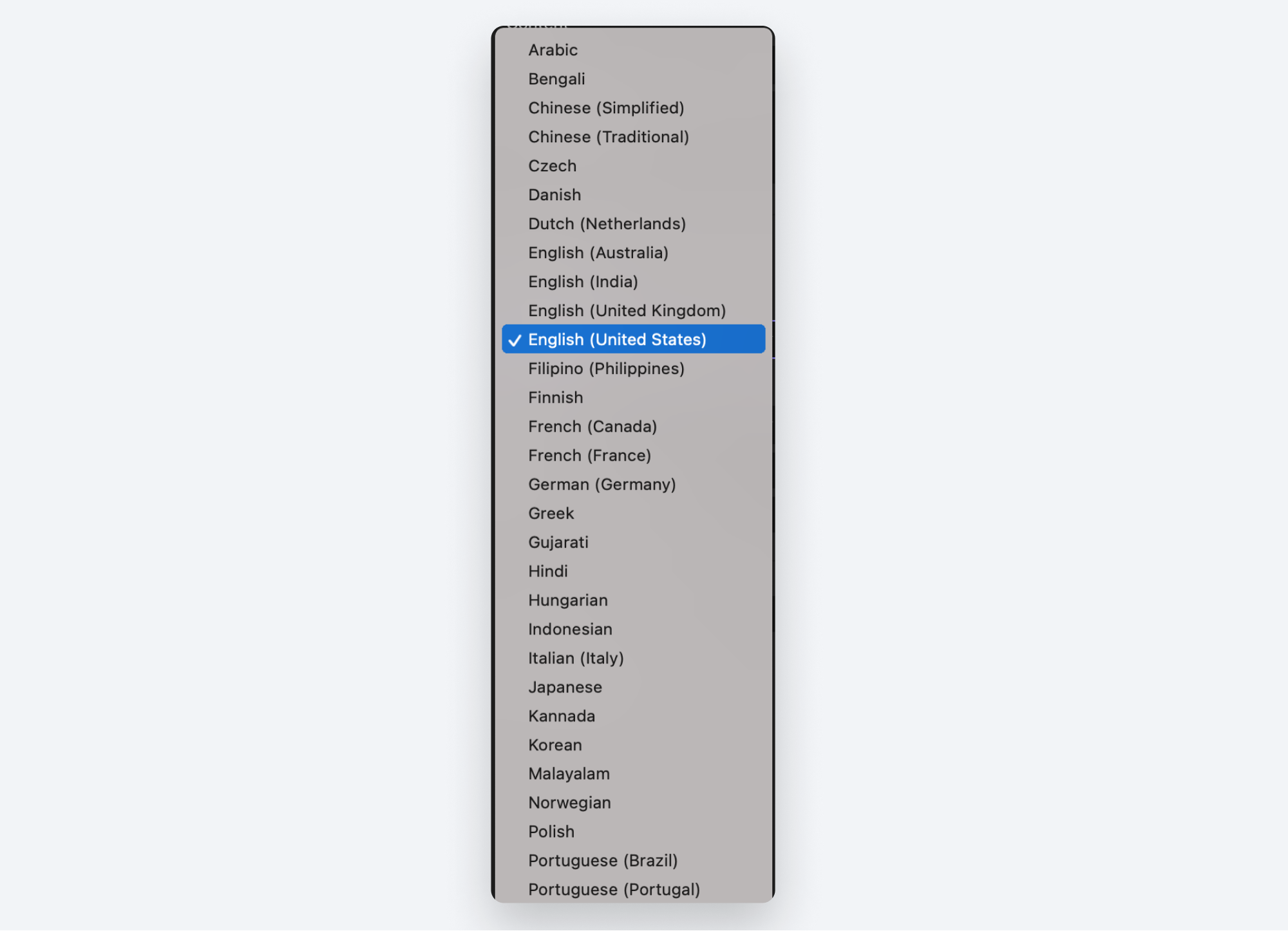This screenshot has height=931, width=1288.
Task: Select Chinese (Traditional) option
Action: click(608, 136)
